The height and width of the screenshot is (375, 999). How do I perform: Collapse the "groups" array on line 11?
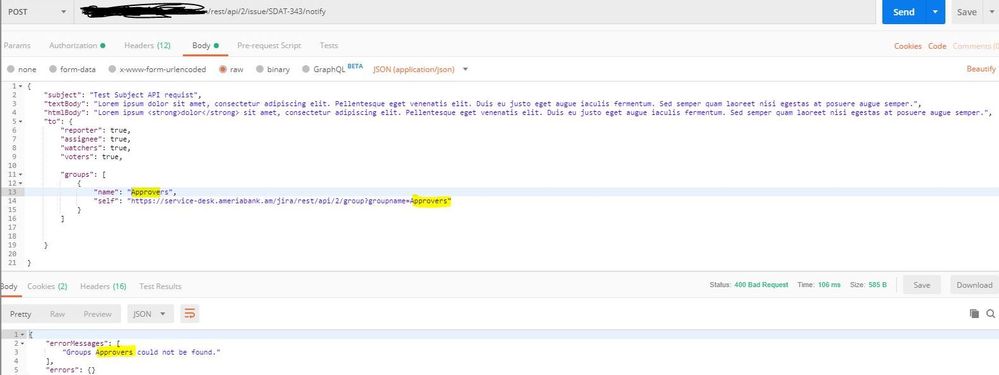tap(21, 174)
